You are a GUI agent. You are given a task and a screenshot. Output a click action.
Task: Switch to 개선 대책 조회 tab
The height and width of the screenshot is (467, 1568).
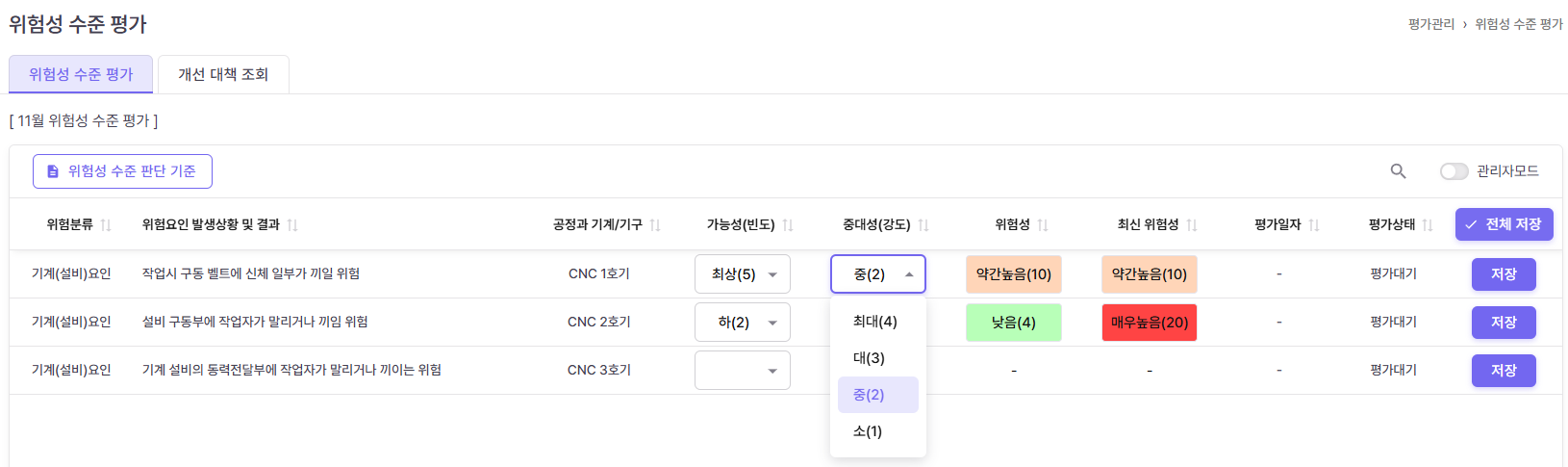(223, 74)
